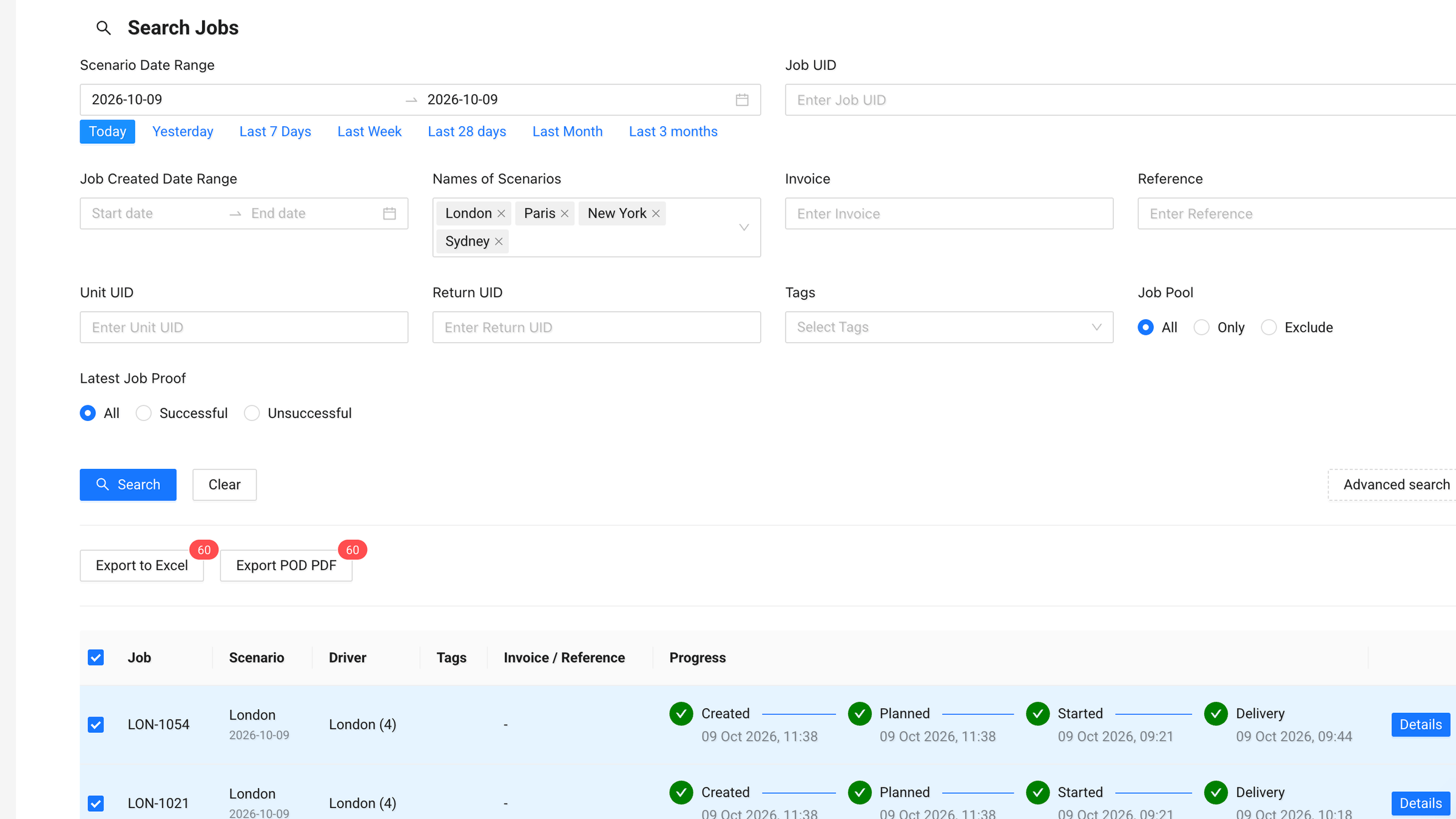The width and height of the screenshot is (1456, 819).
Task: Select Job Pool All radio
Action: click(x=1145, y=328)
